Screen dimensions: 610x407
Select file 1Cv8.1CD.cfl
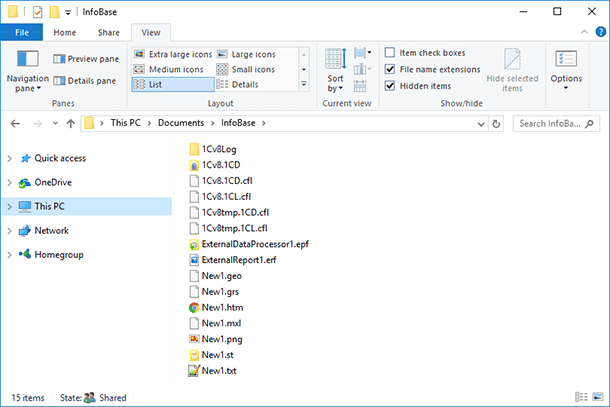point(221,181)
